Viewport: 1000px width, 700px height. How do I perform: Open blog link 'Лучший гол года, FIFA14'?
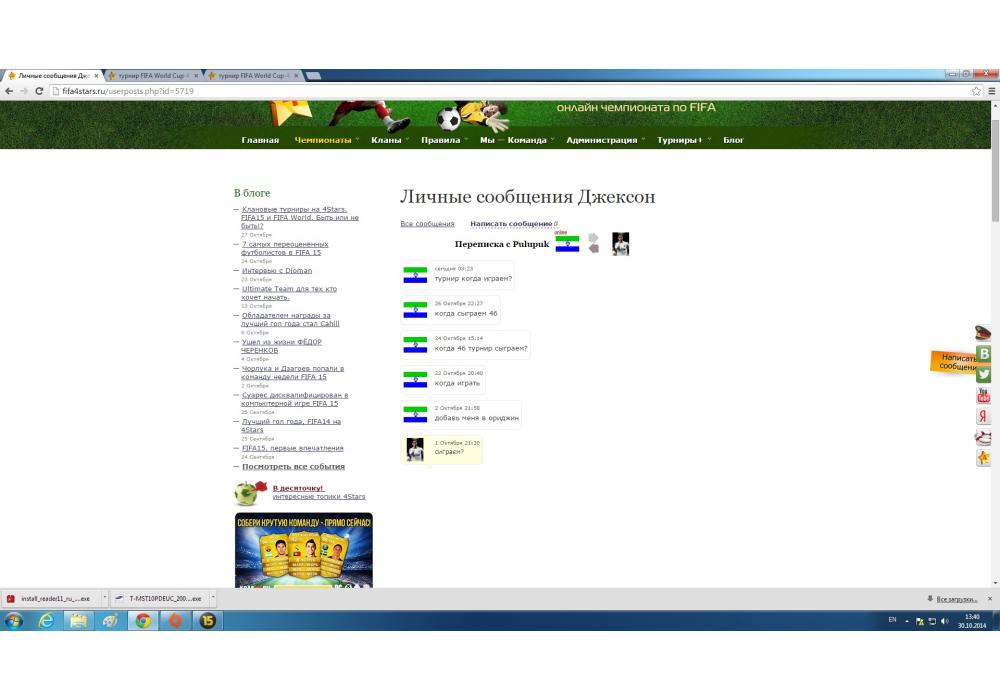tap(291, 425)
